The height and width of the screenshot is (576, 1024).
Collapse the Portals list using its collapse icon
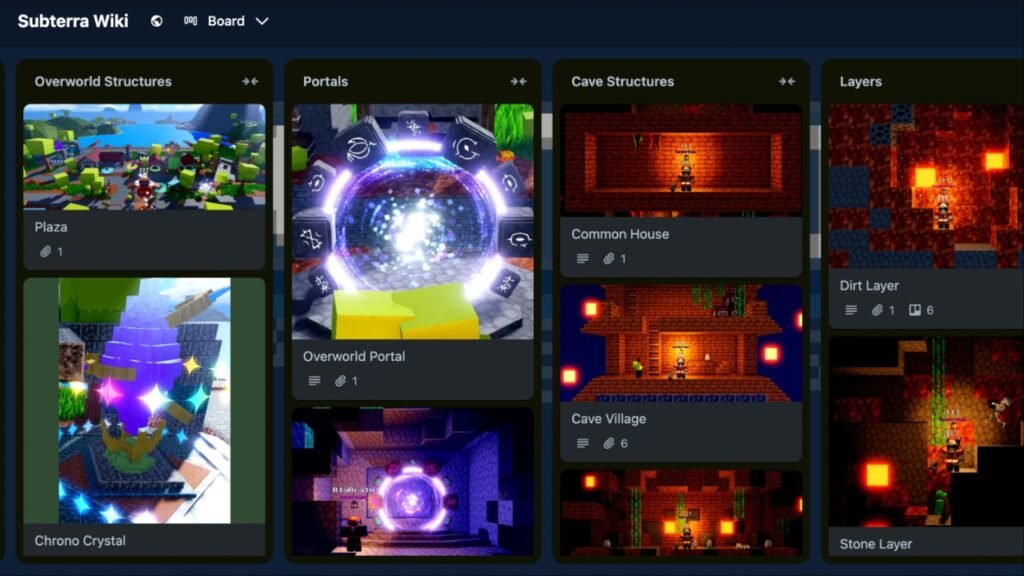(x=519, y=81)
